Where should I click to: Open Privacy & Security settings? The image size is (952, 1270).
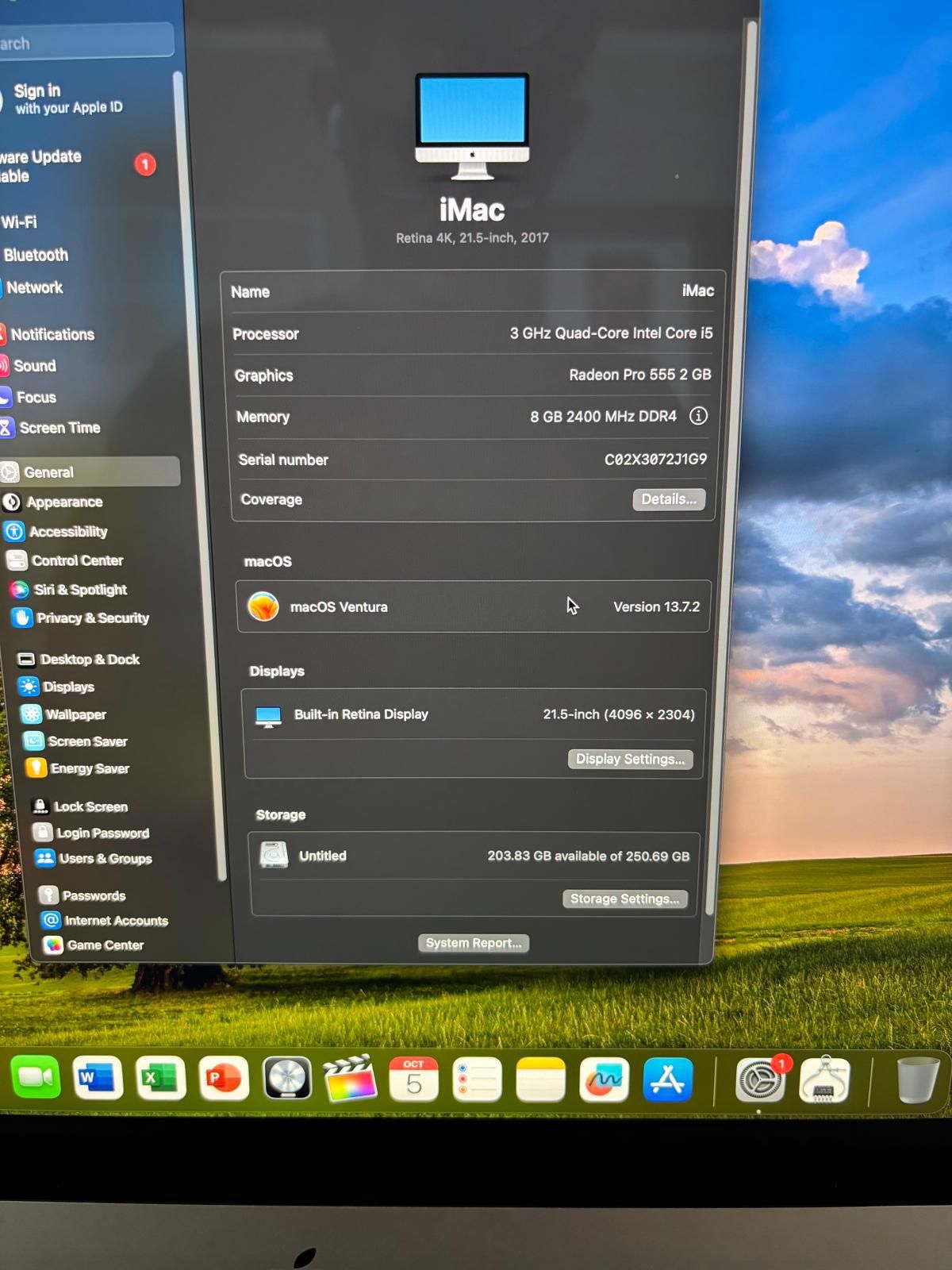click(x=80, y=618)
